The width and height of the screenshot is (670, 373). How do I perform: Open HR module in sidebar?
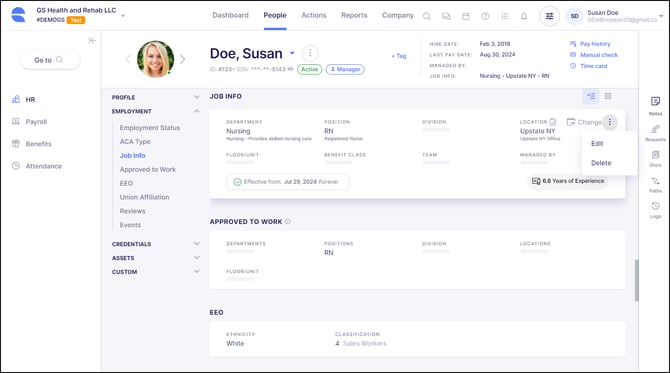[24, 100]
